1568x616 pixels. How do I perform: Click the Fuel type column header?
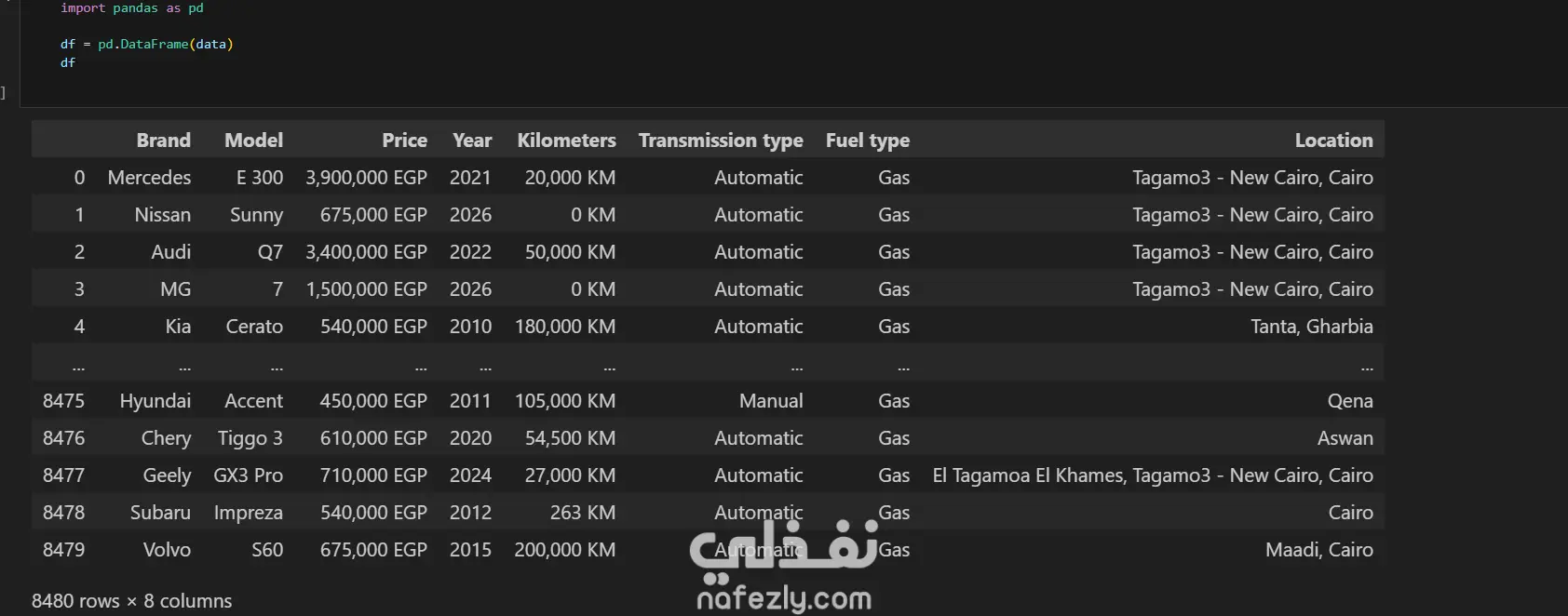coord(868,141)
